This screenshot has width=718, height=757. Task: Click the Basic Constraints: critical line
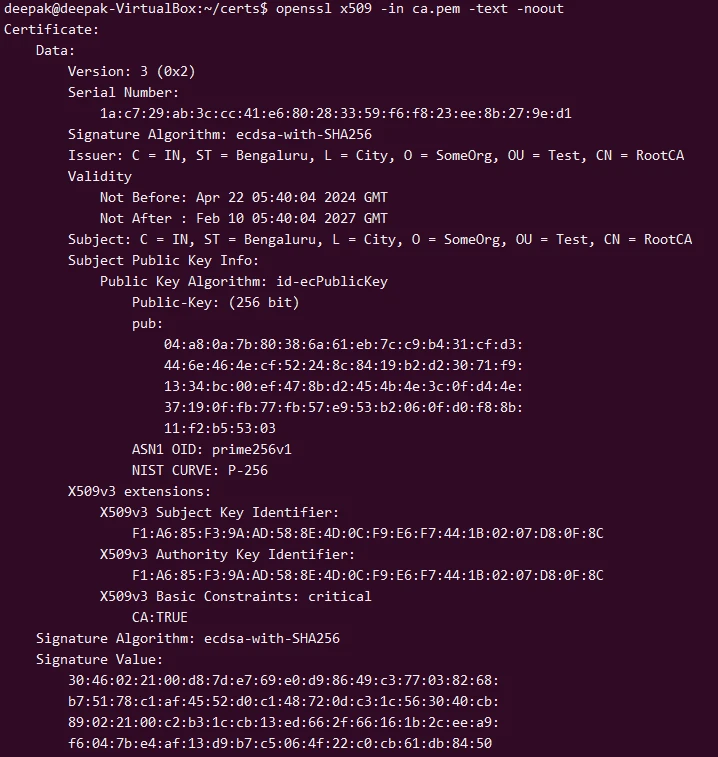coord(235,596)
